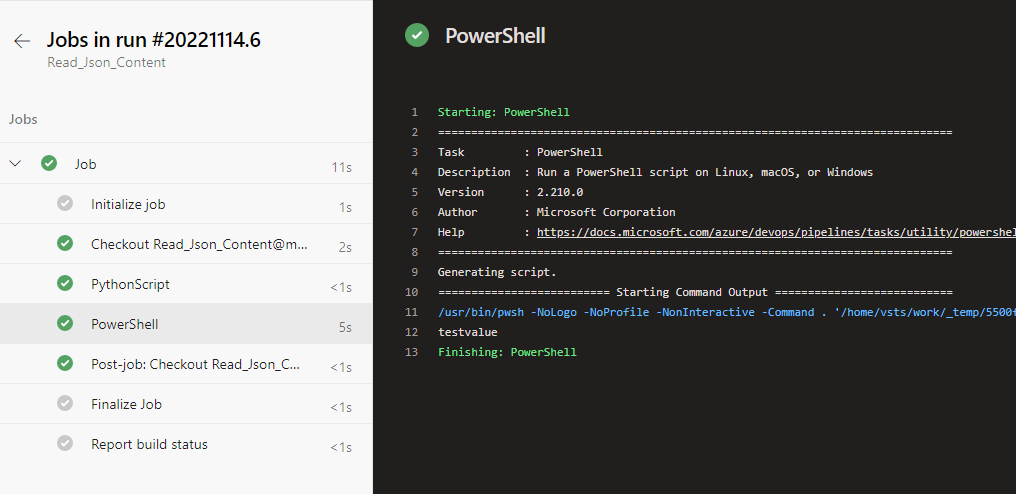Open the Post-job: Checkout step log
Viewport: 1016px width, 494px height.
click(x=186, y=364)
